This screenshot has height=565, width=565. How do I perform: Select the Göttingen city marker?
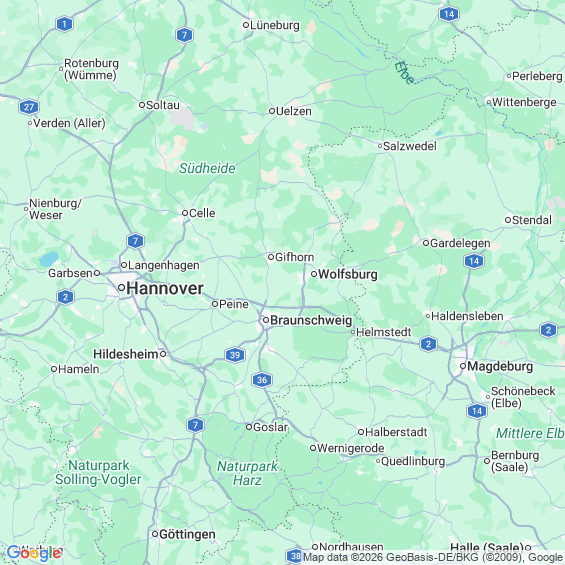[x=155, y=534]
